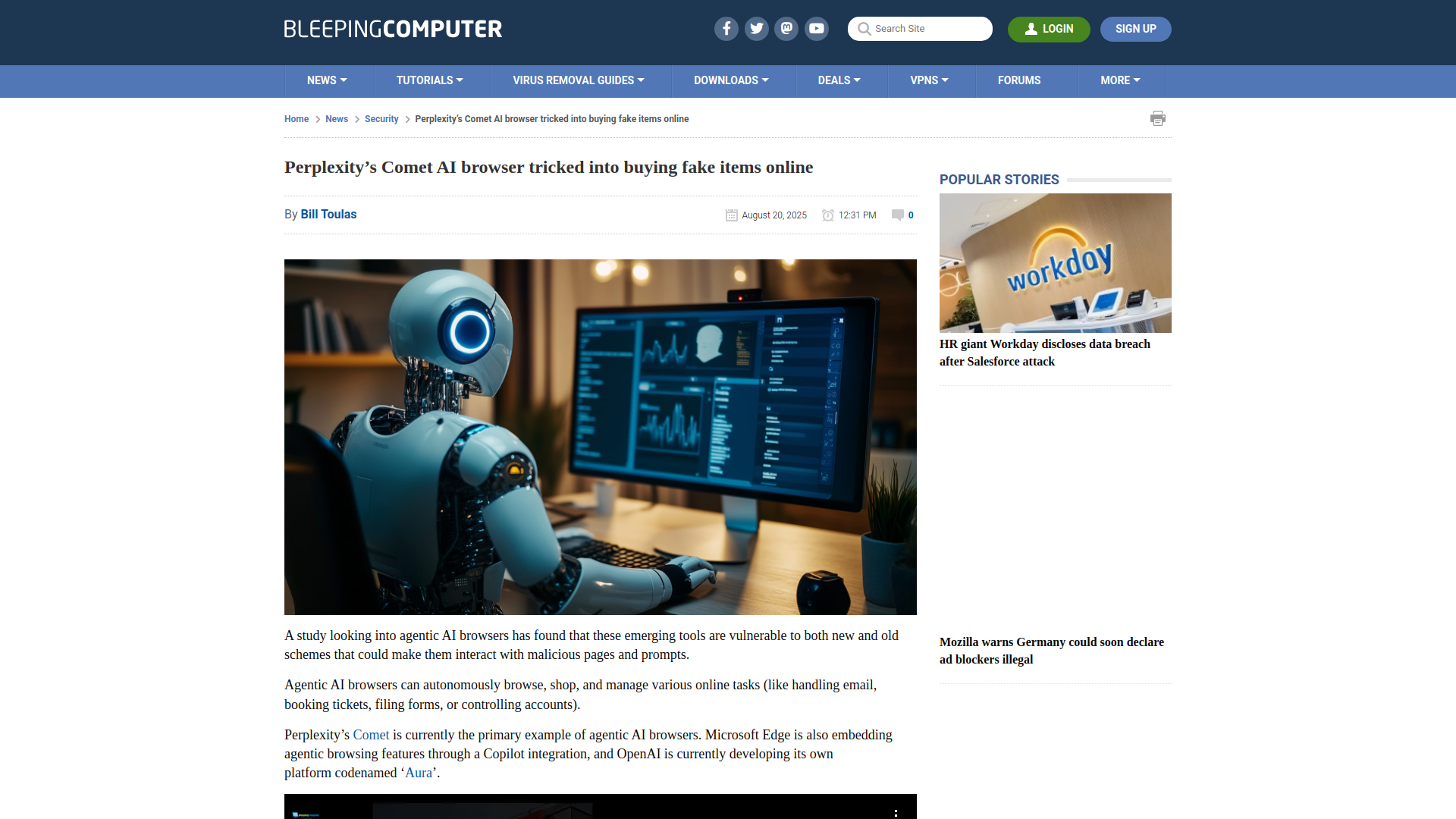Go to News breadcrumb link
Screen dimensions: 1456x819
tap(337, 119)
